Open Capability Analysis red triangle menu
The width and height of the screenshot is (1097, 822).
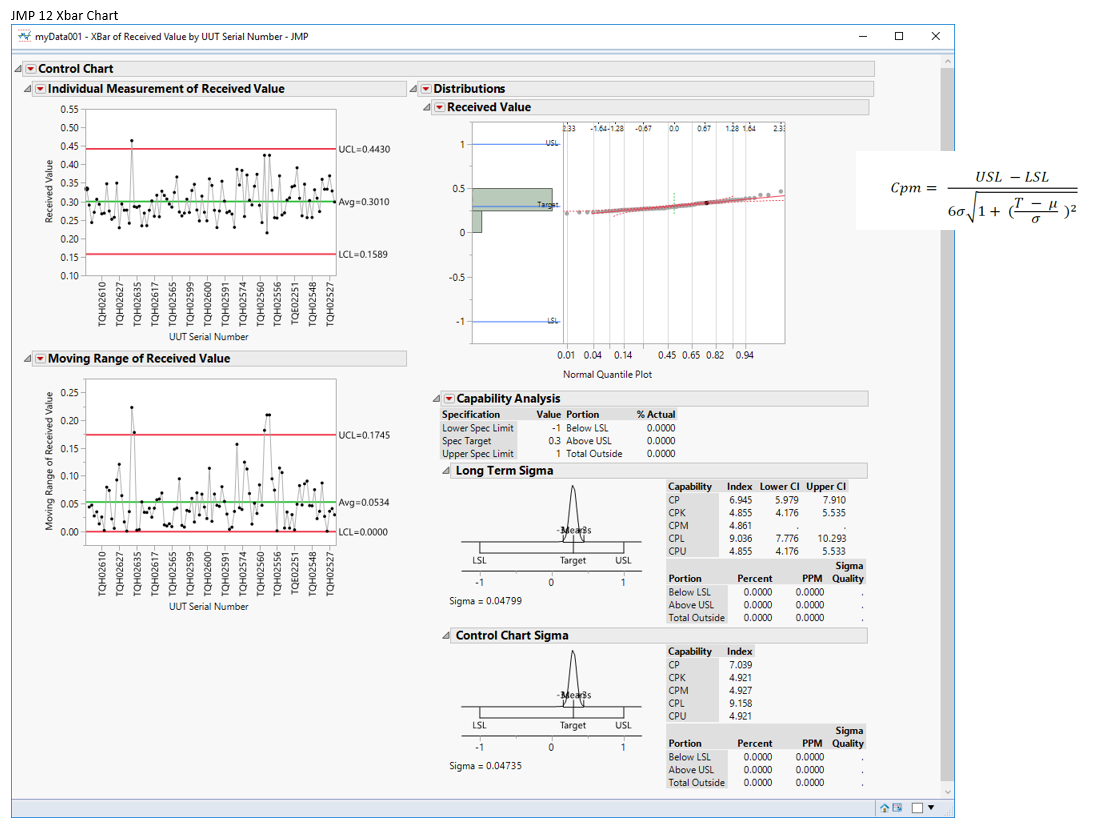tap(449, 399)
